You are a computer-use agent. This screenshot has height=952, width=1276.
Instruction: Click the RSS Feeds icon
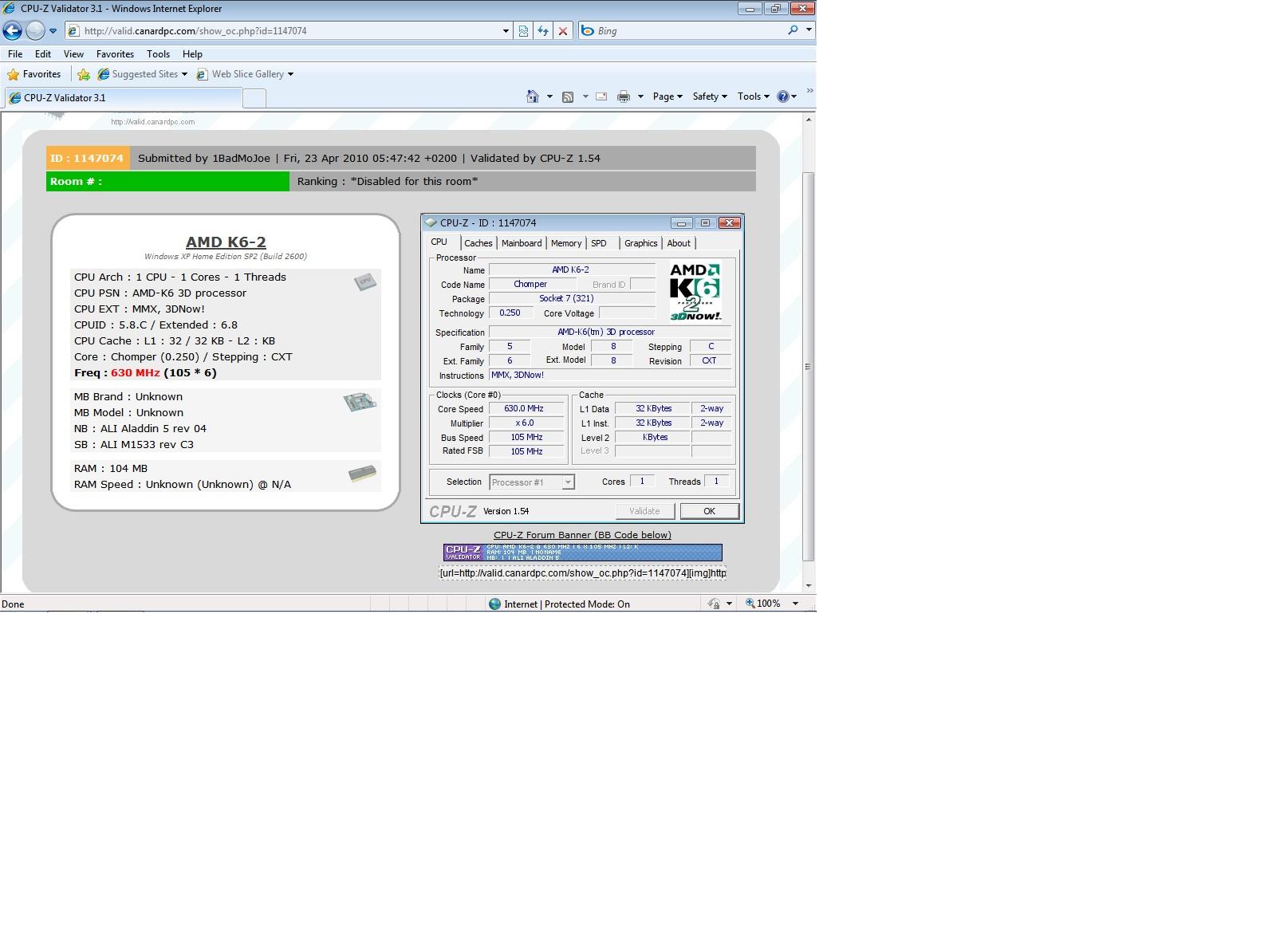click(568, 96)
